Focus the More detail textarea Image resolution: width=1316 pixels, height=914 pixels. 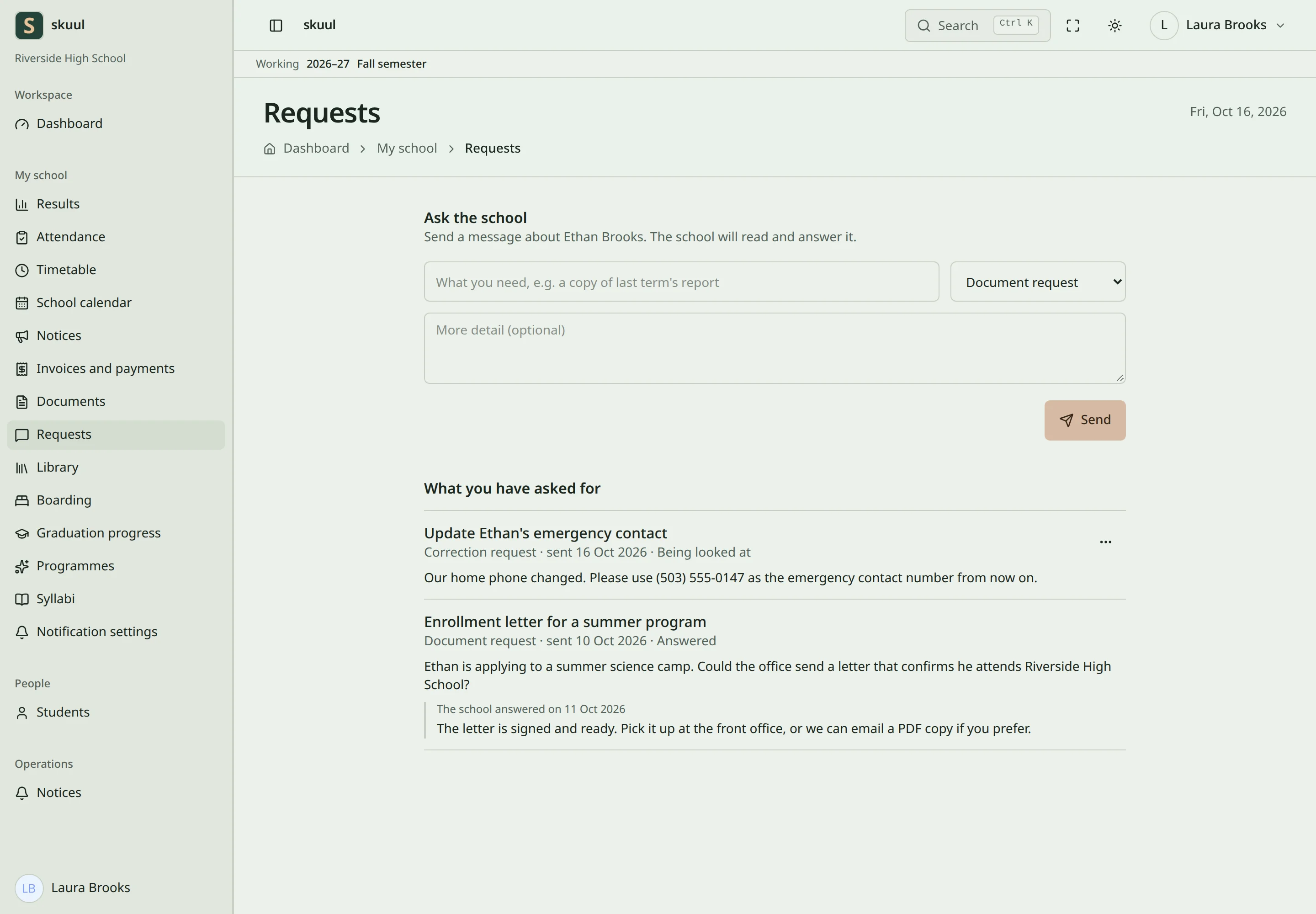click(x=774, y=348)
